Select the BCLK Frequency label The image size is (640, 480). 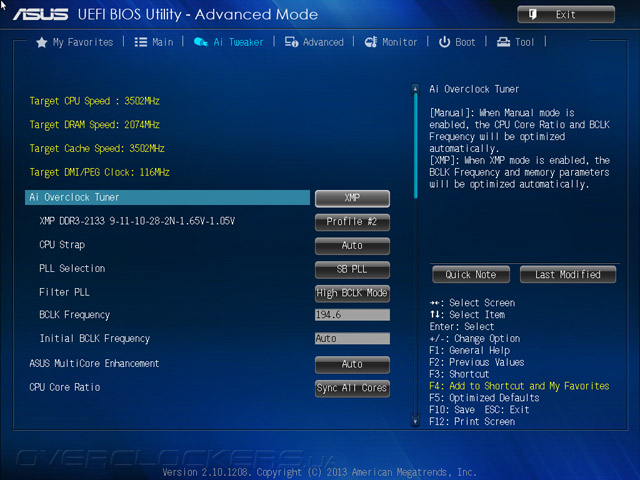75,315
